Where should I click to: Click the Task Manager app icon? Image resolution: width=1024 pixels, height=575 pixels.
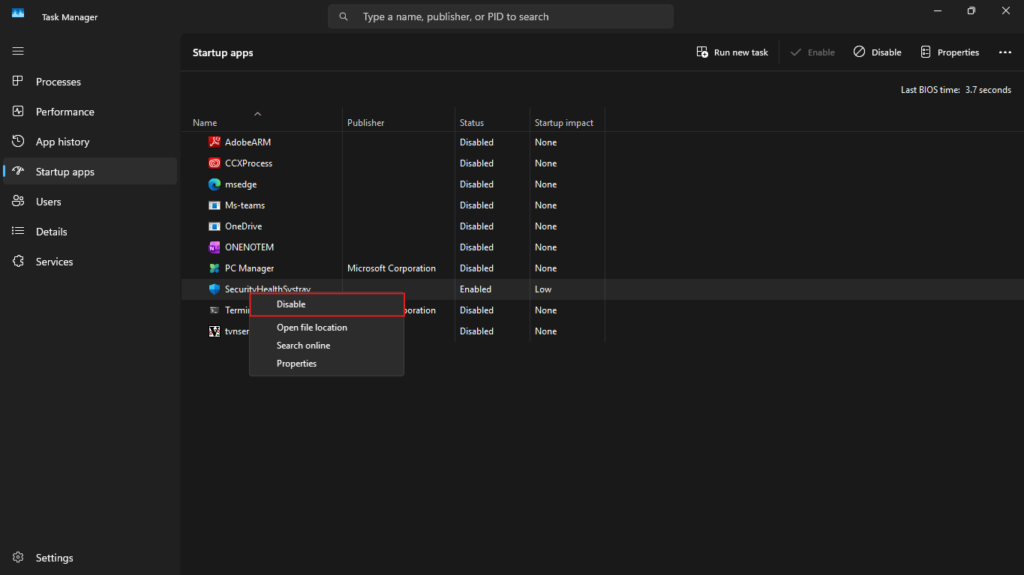[x=18, y=14]
